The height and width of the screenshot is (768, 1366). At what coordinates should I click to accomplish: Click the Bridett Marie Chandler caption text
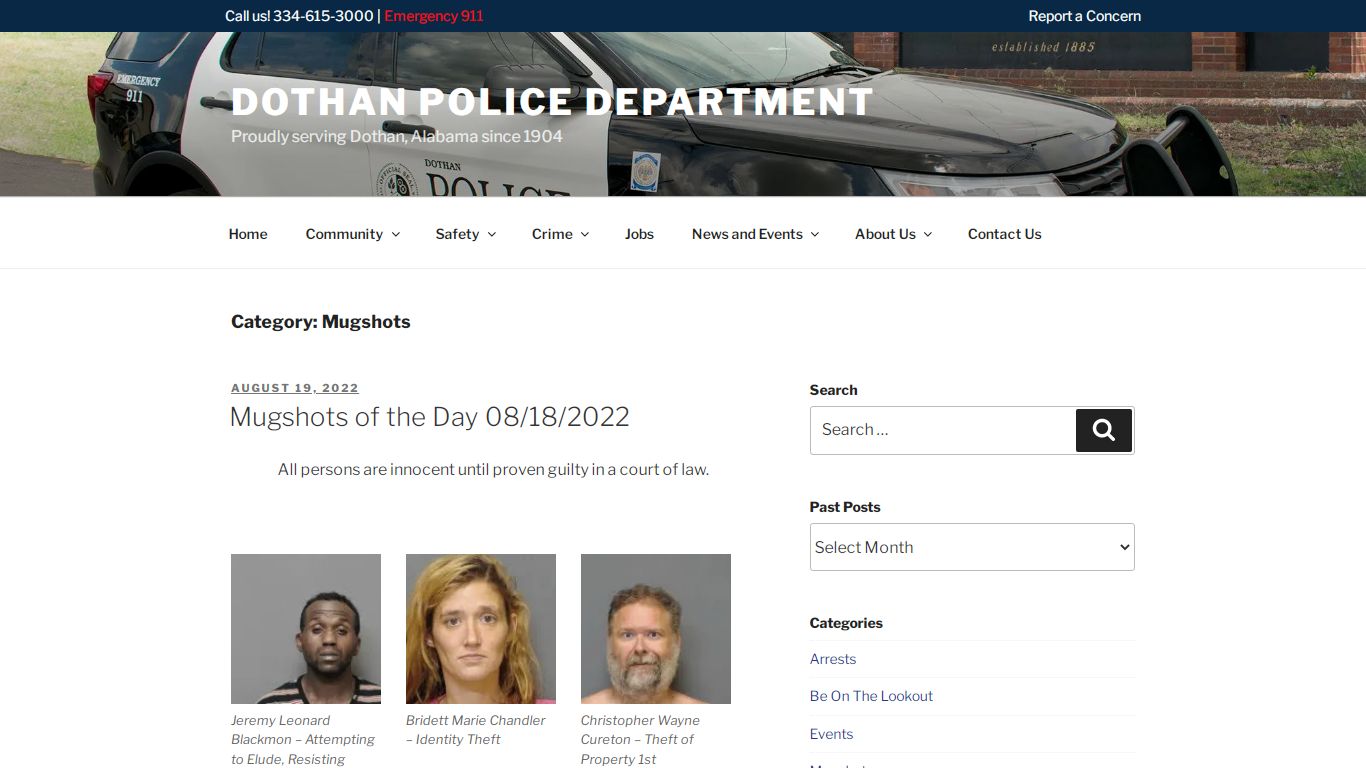(x=476, y=730)
